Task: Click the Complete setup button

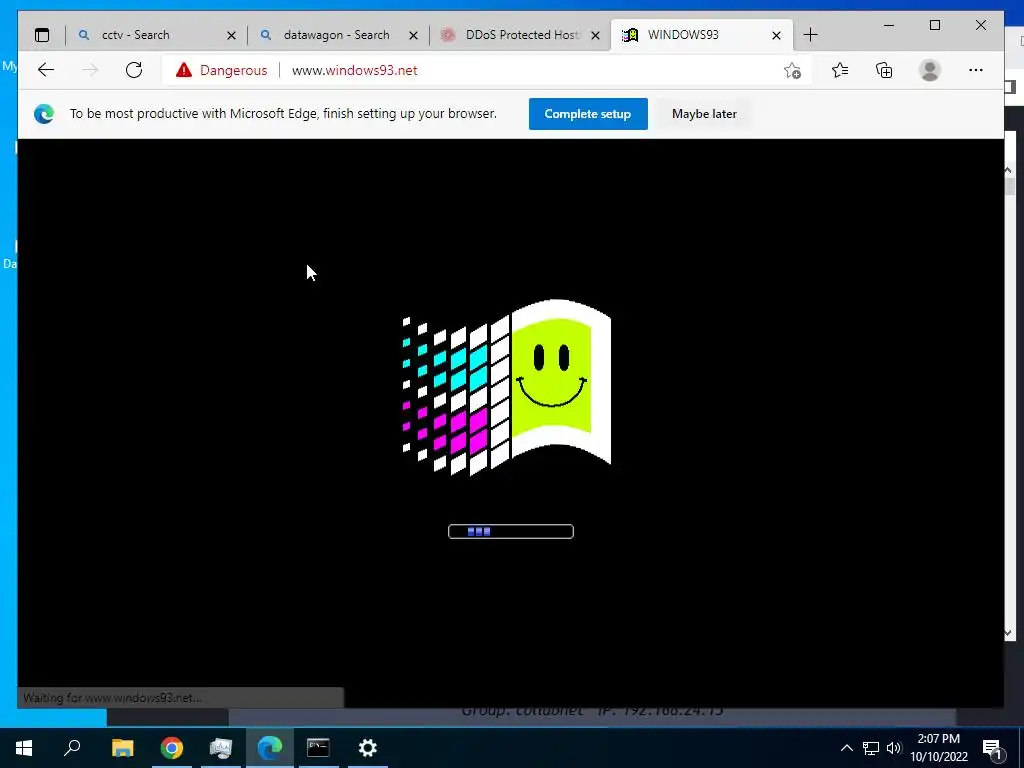Action: pos(588,114)
